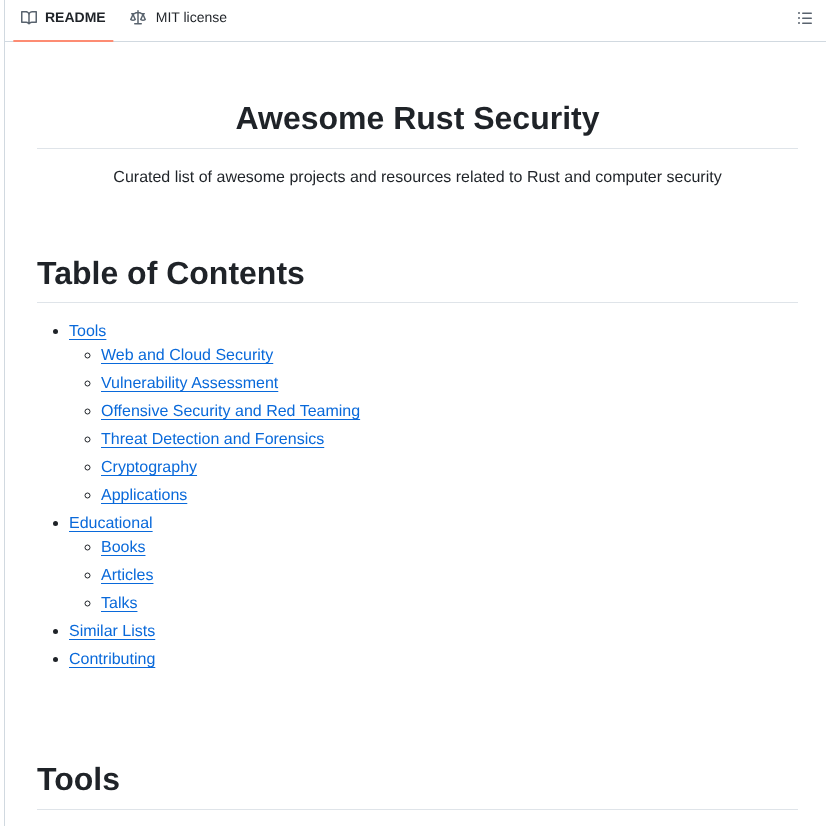Open the Books link under Educational

(123, 547)
